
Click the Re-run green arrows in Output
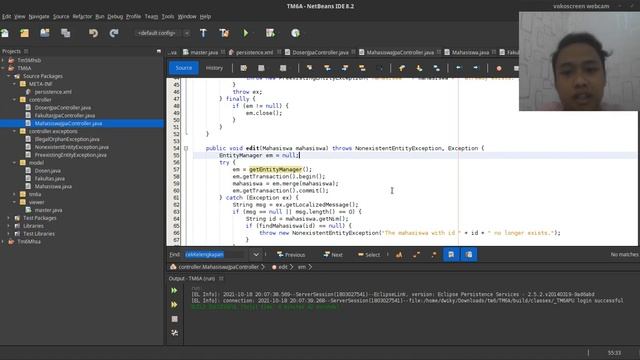[174, 291]
